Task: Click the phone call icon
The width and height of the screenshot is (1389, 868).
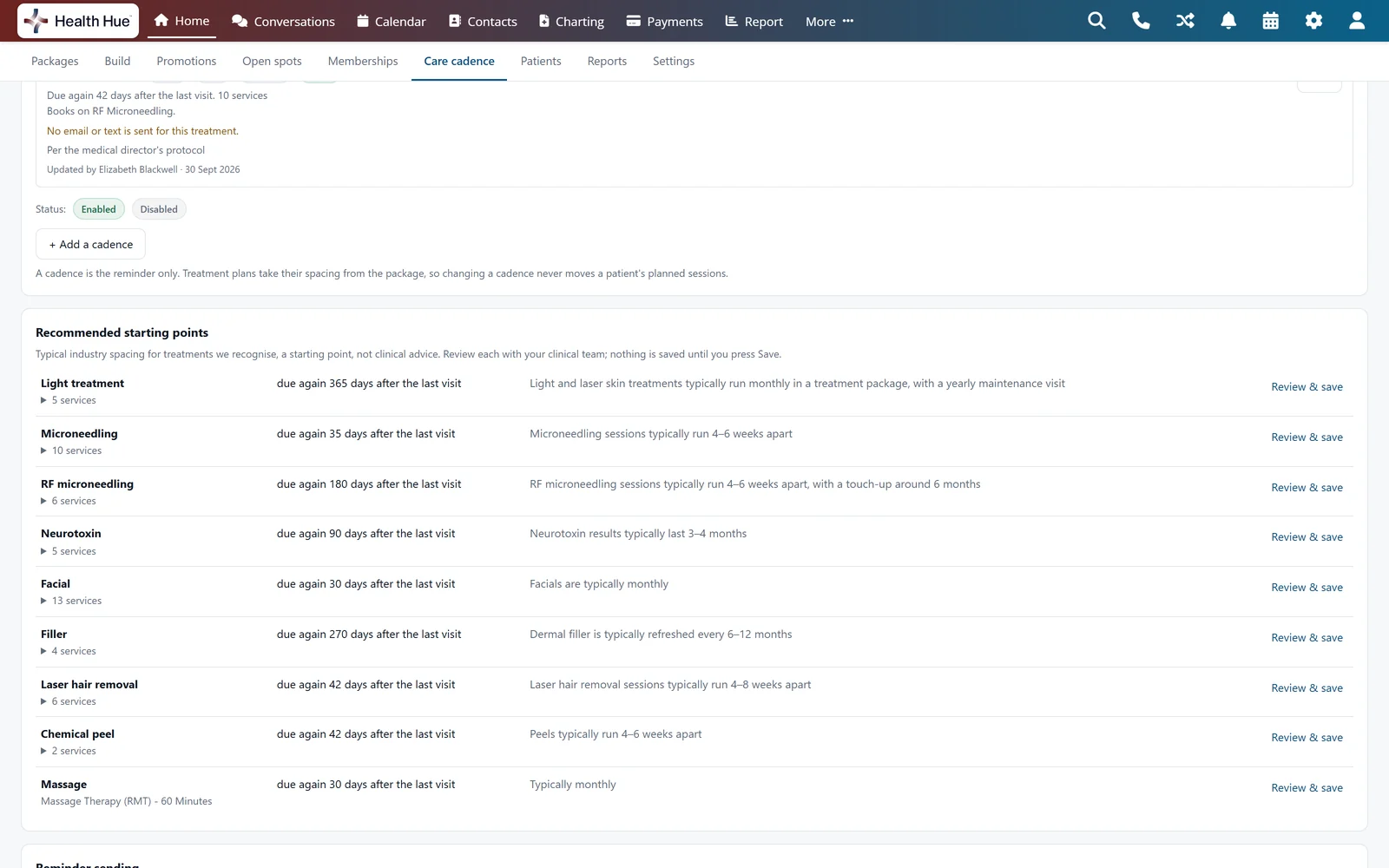Action: [1141, 21]
